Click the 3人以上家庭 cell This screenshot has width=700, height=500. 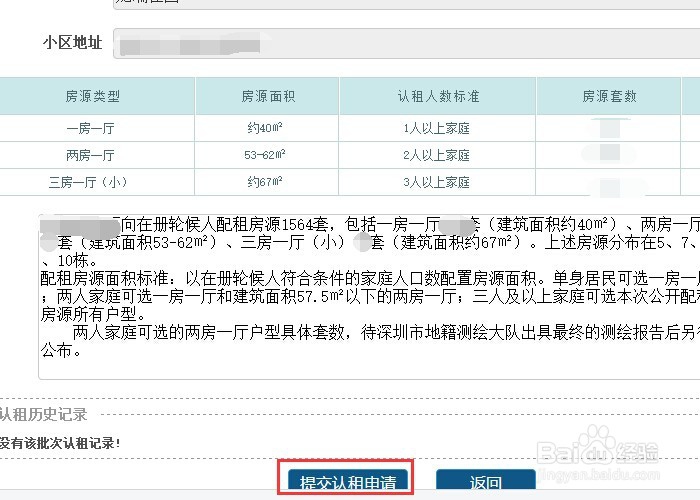(437, 182)
